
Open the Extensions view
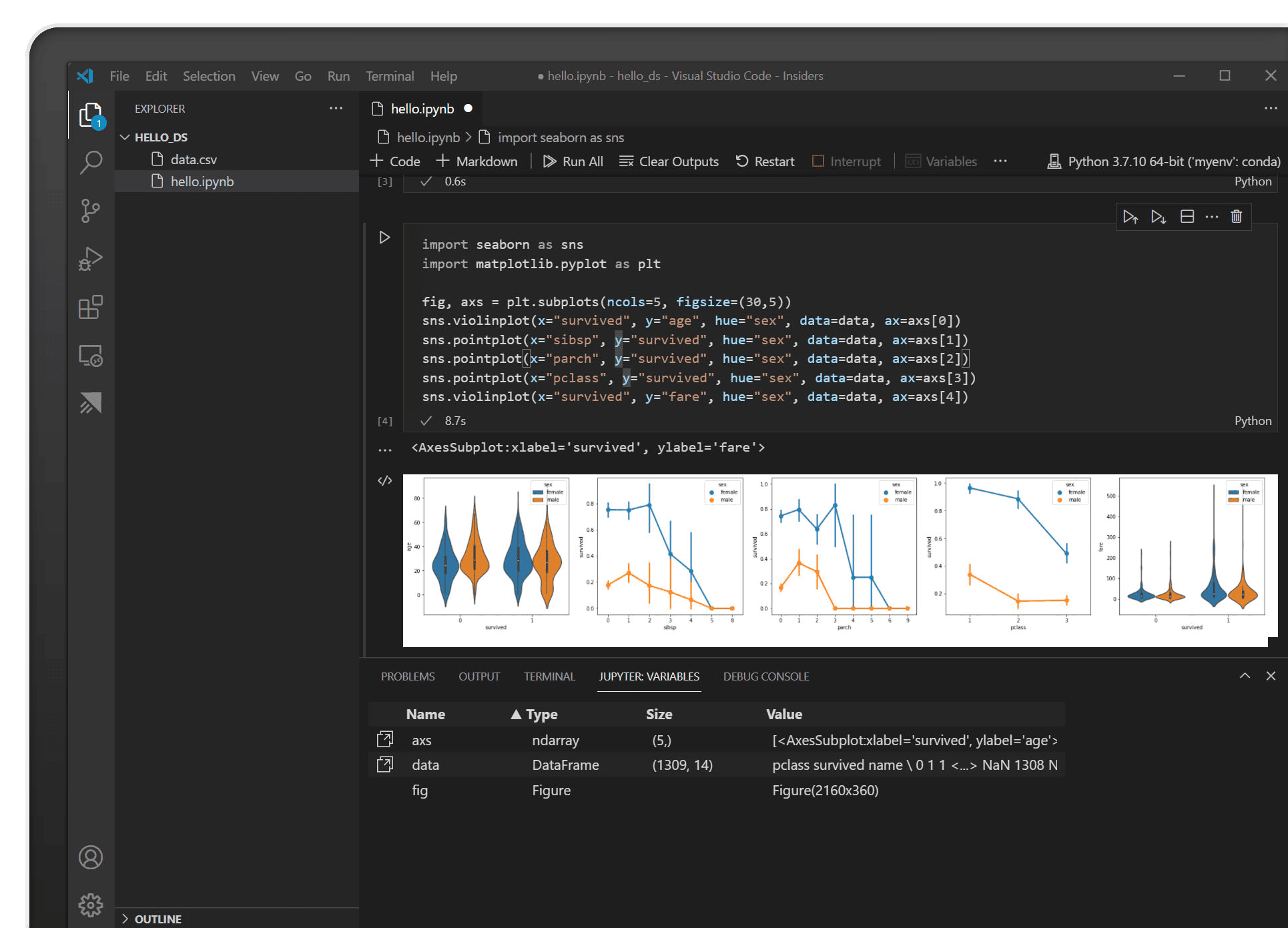coord(91,308)
